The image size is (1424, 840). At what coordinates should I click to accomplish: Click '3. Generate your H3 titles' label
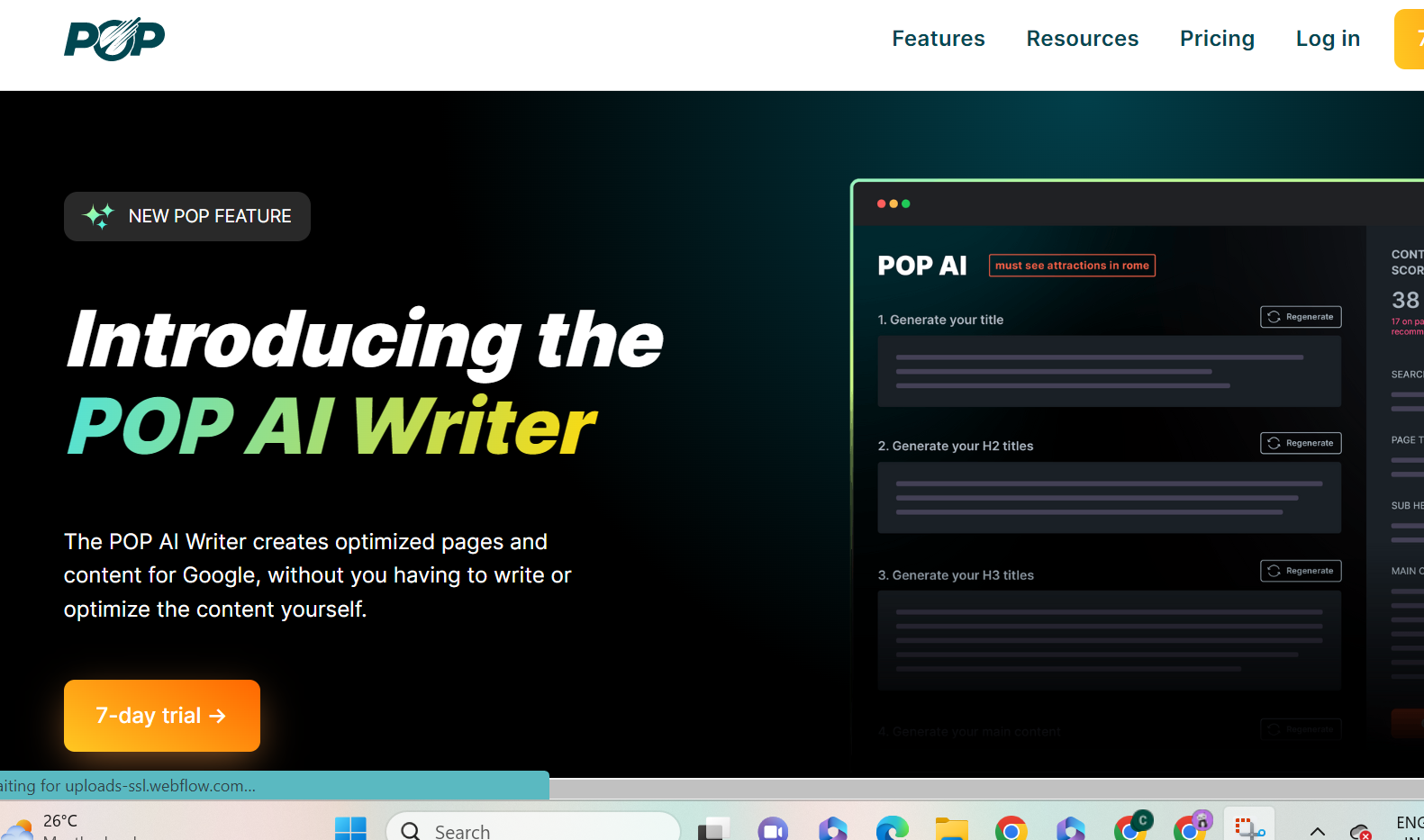click(956, 575)
